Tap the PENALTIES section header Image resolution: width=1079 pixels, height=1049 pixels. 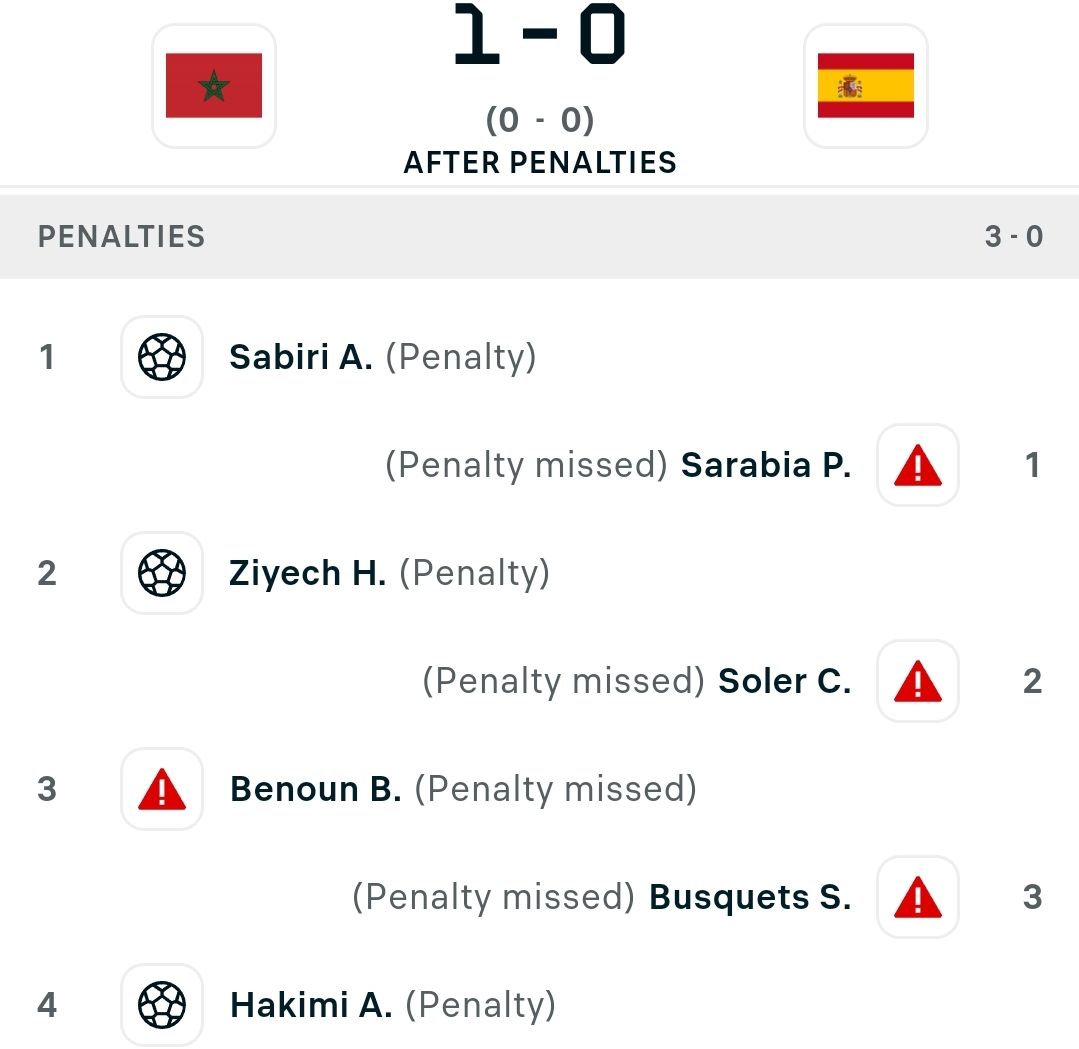coord(121,237)
